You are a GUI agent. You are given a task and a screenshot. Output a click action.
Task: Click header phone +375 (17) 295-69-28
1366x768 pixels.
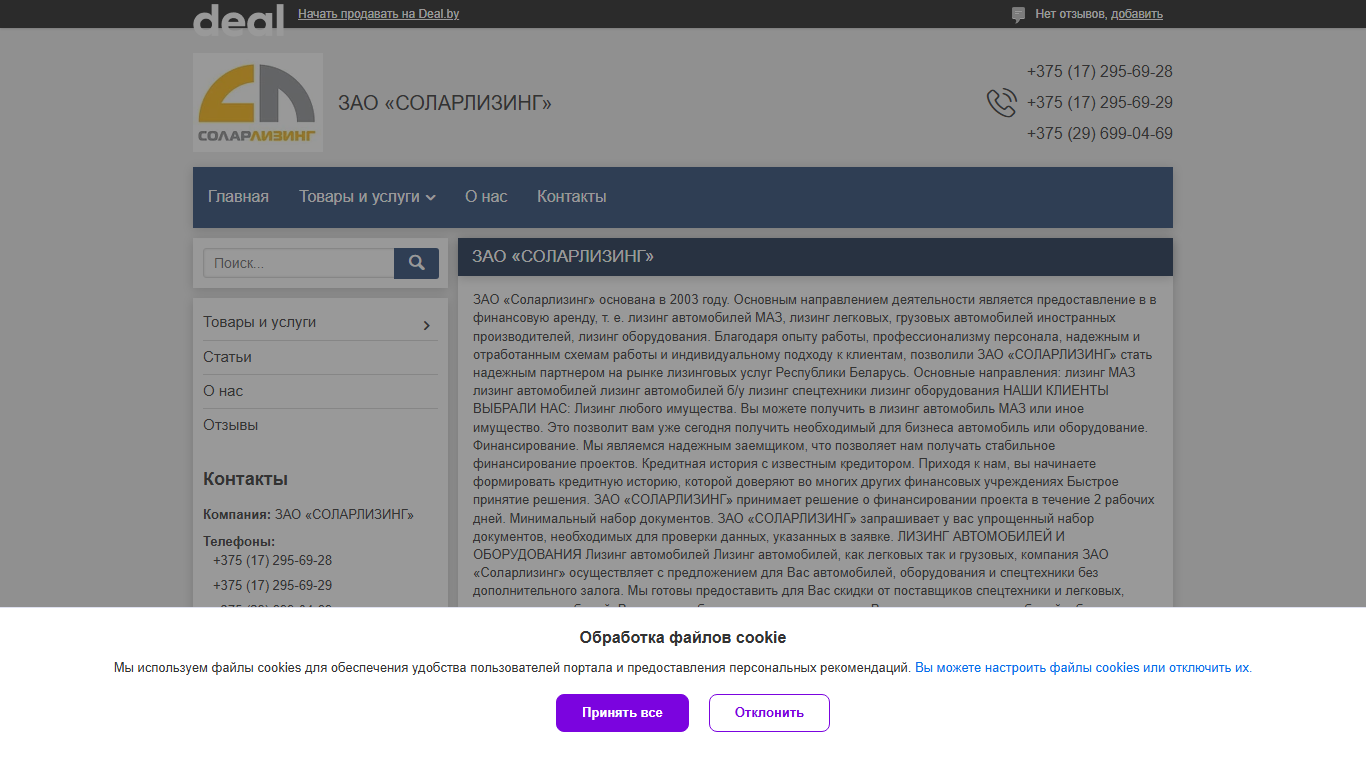(x=1100, y=72)
